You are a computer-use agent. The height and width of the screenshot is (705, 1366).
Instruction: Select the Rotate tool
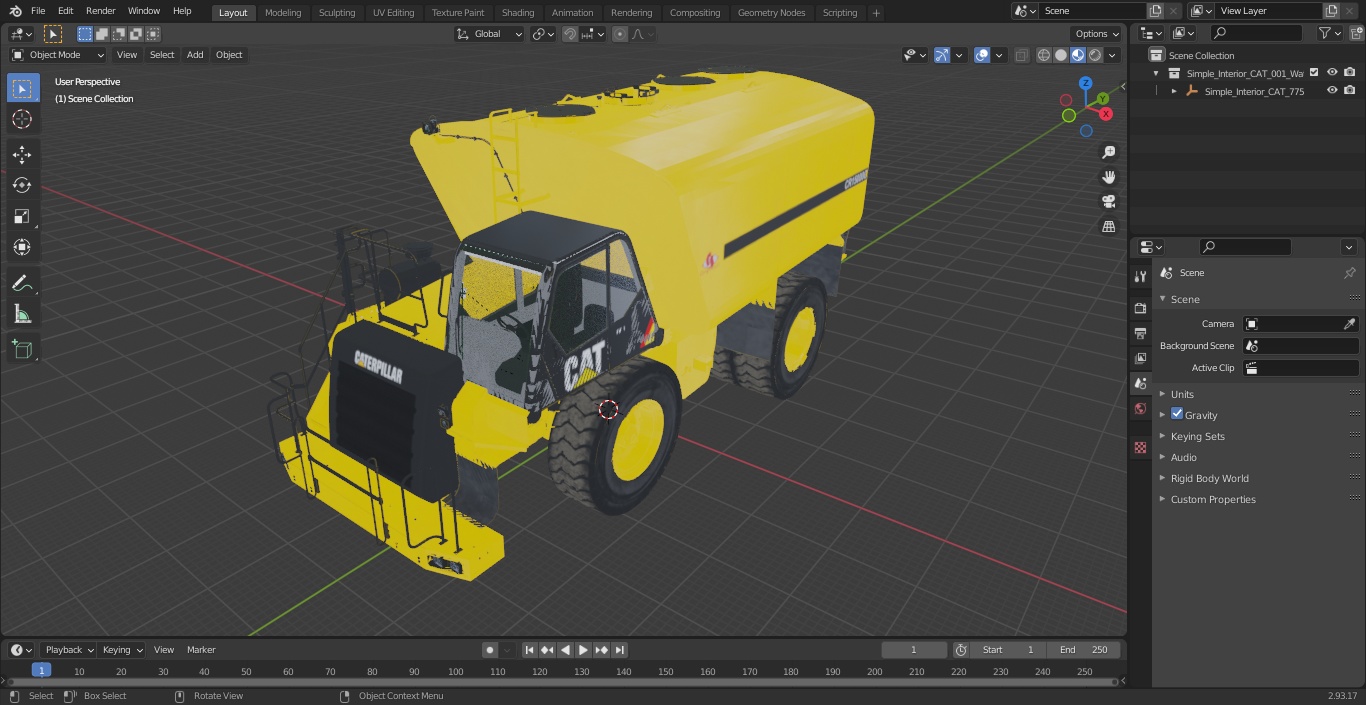[22, 185]
